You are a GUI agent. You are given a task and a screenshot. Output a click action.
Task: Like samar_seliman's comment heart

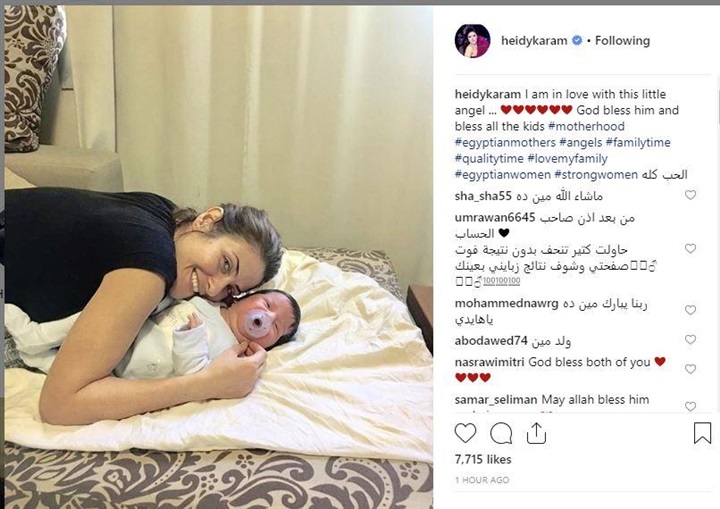coord(690,406)
